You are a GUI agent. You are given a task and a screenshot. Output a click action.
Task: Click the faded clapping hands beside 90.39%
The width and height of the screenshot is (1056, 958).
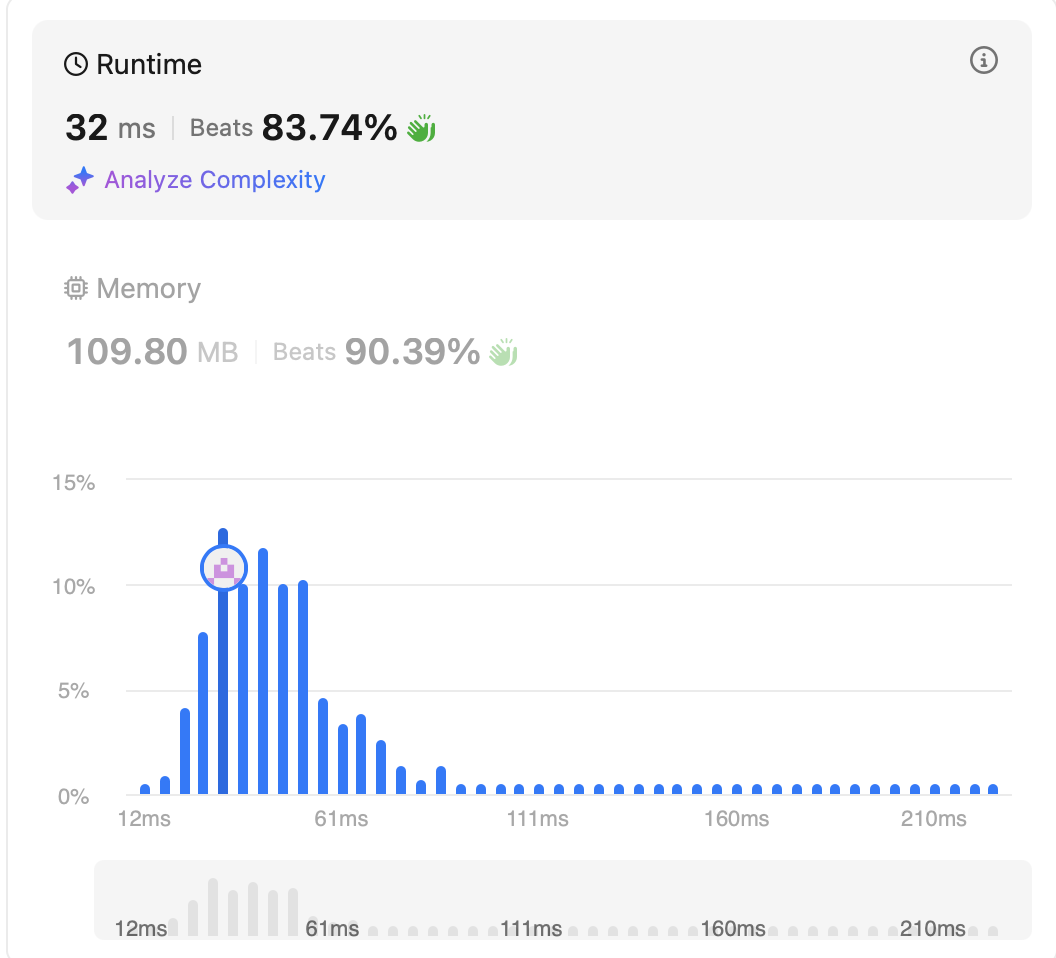[x=503, y=352]
